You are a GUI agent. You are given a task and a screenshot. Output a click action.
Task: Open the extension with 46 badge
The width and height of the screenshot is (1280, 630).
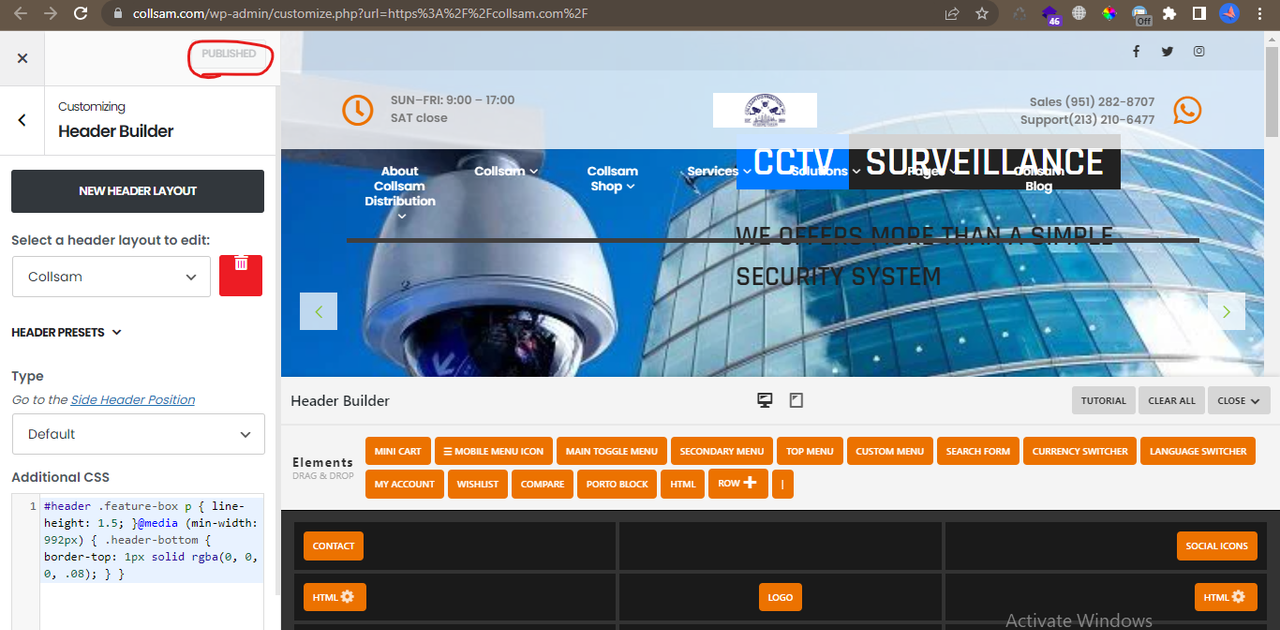point(1050,14)
